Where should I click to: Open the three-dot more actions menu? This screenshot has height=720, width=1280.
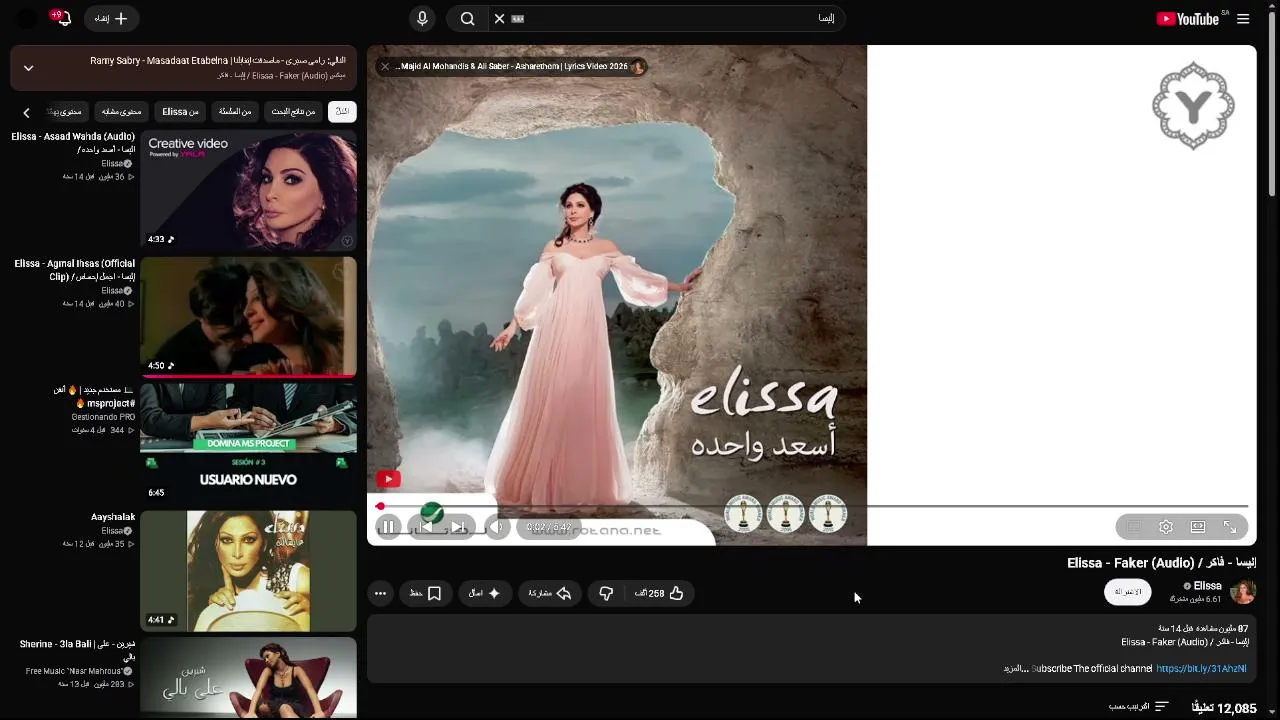tap(380, 593)
